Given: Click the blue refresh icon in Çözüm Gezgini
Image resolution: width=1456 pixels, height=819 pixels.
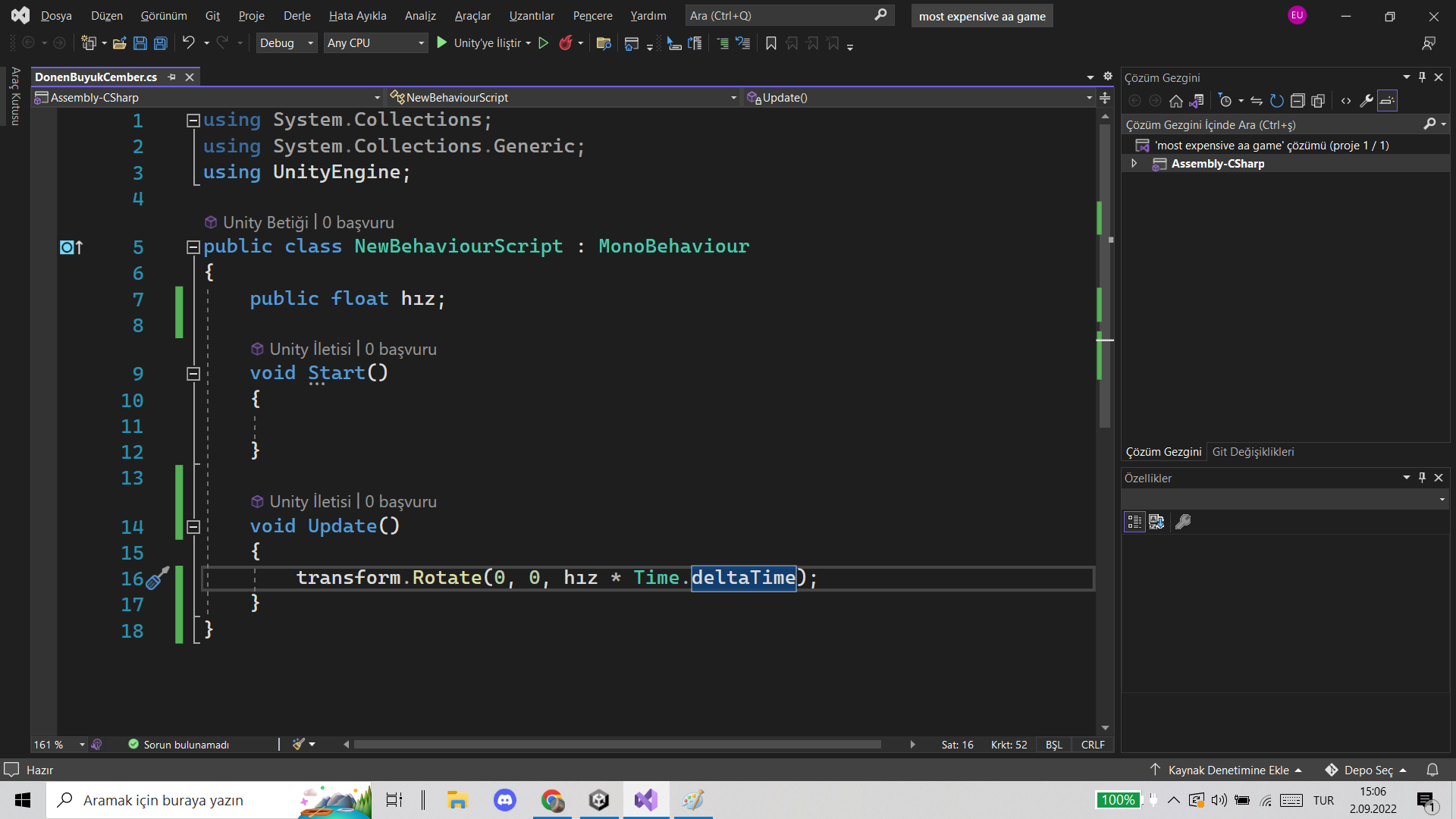Looking at the screenshot, I should click(x=1277, y=101).
